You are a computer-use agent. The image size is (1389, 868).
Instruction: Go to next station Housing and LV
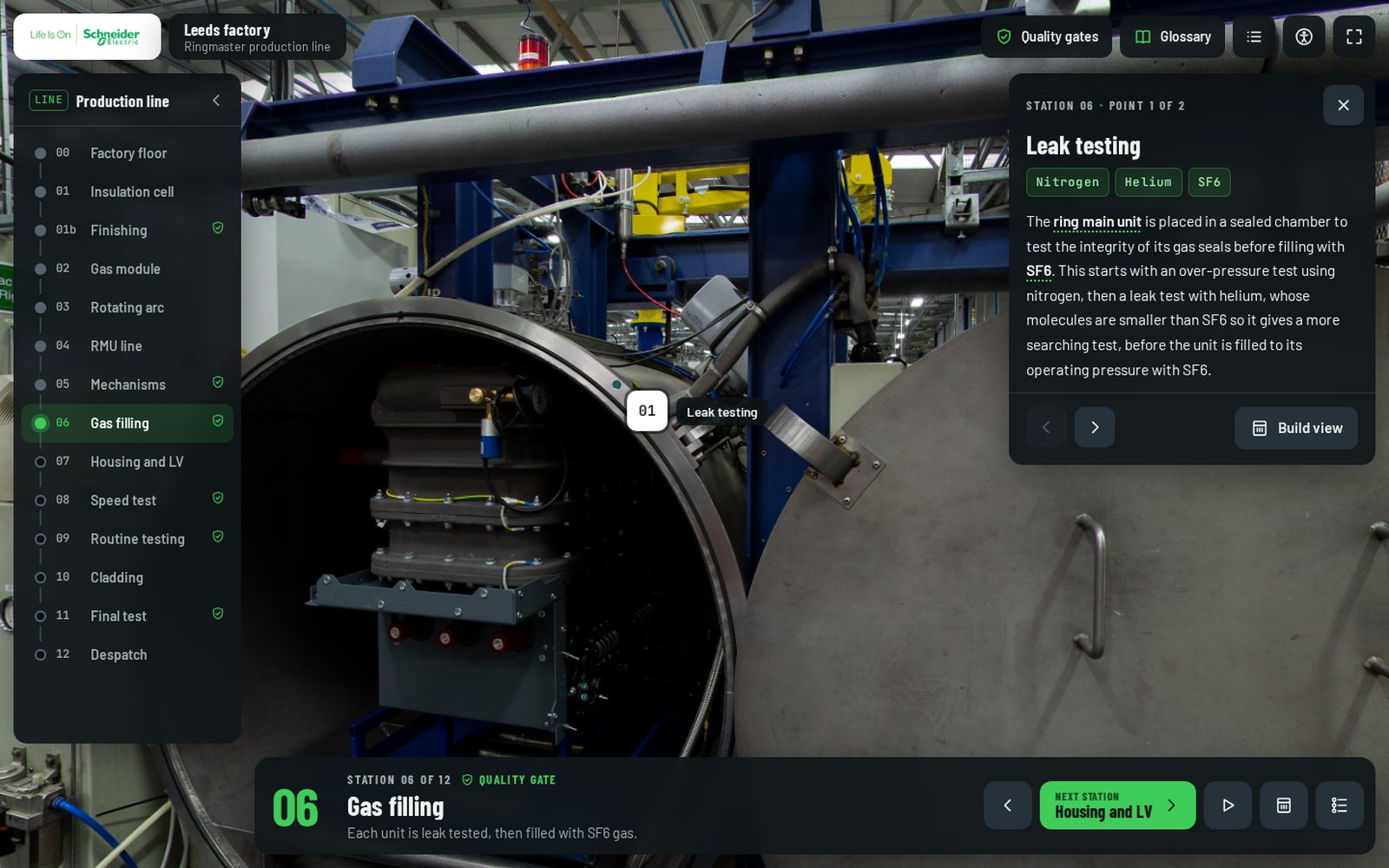coord(1117,806)
